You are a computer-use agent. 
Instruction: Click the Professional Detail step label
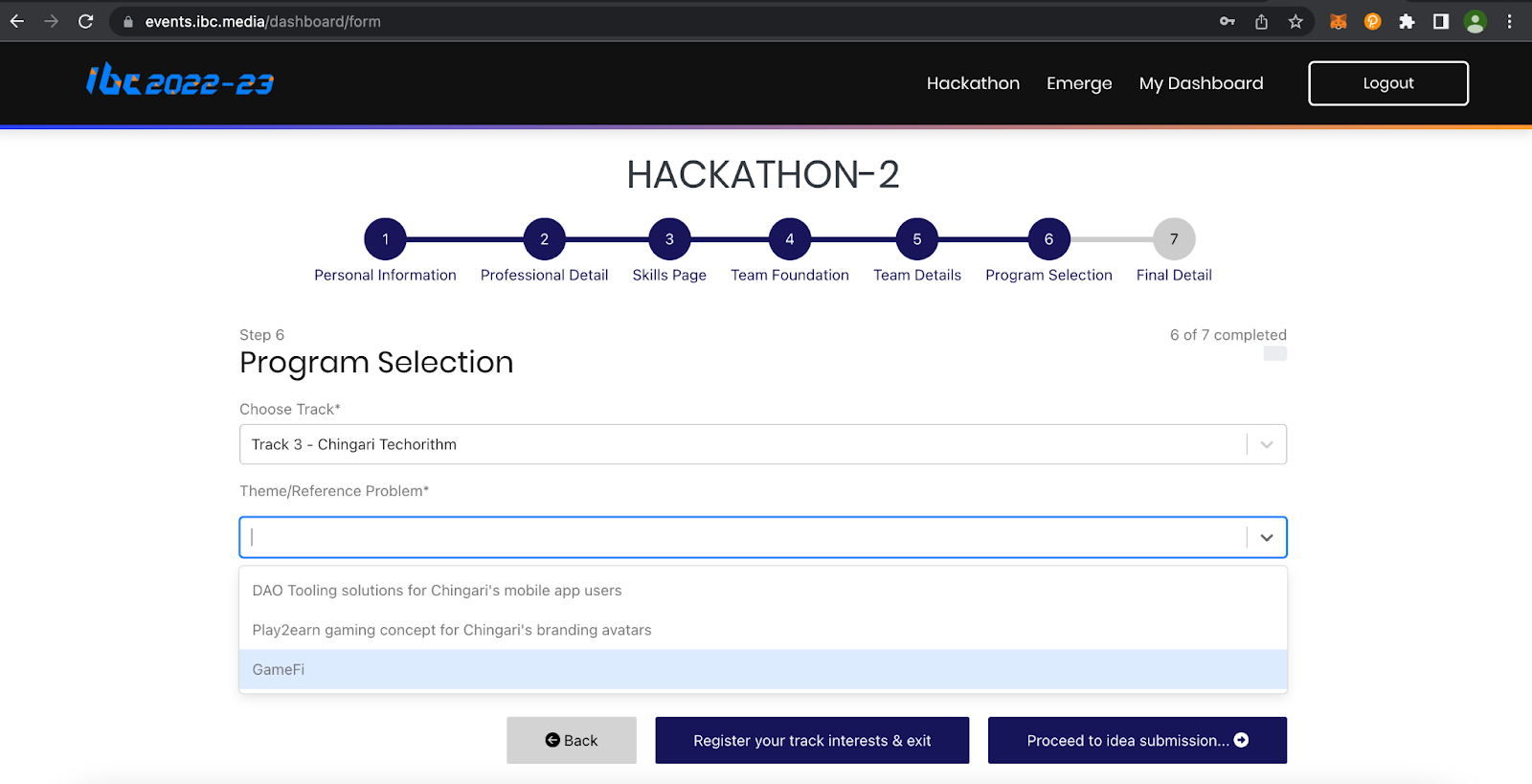pyautogui.click(x=545, y=275)
